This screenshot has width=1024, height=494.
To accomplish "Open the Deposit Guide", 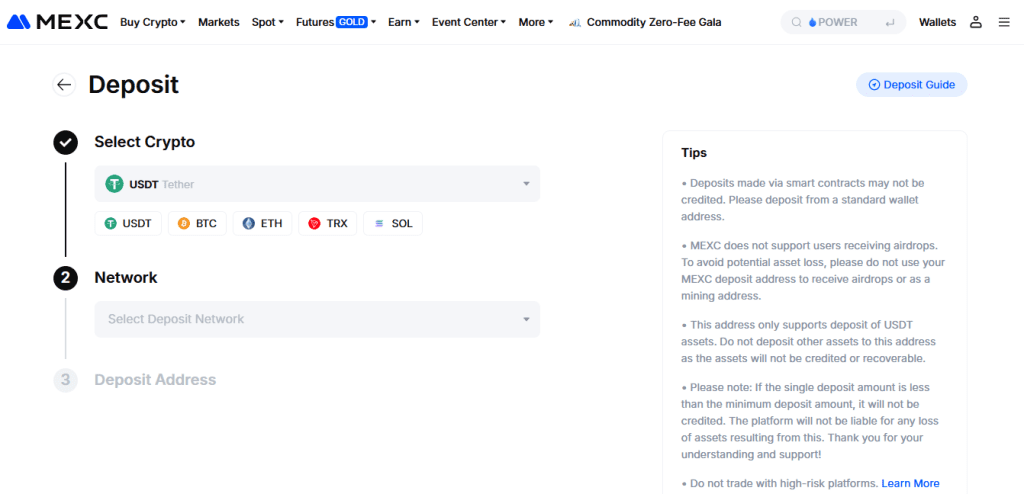I will click(x=912, y=85).
